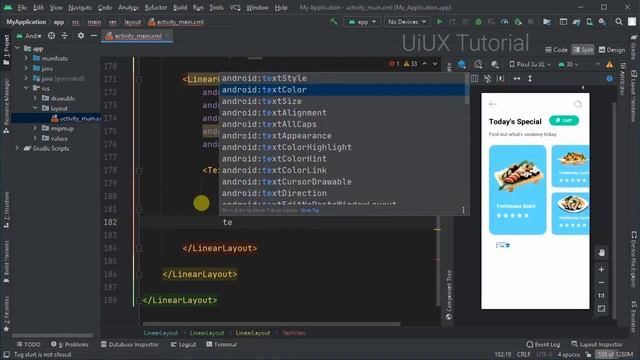Click the search everywhere magnifier icon
The width and height of the screenshot is (640, 360).
click(x=619, y=22)
